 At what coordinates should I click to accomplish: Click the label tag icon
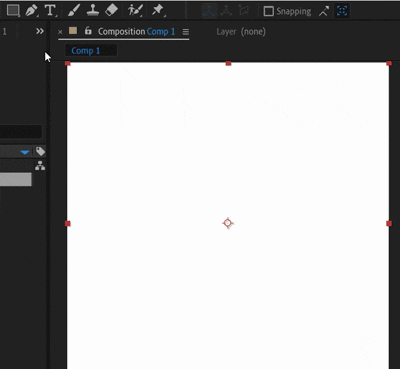40,152
